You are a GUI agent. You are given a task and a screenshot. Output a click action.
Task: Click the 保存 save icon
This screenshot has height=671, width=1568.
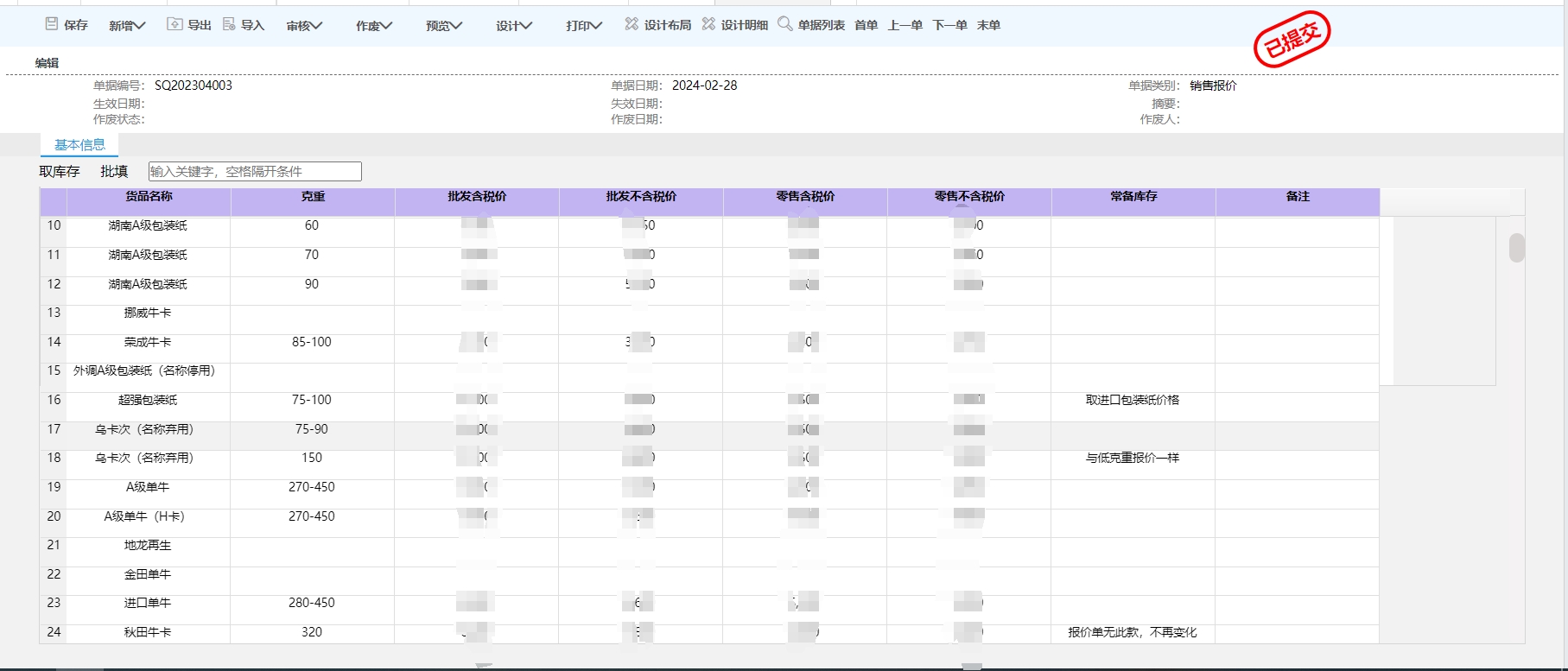[x=52, y=24]
